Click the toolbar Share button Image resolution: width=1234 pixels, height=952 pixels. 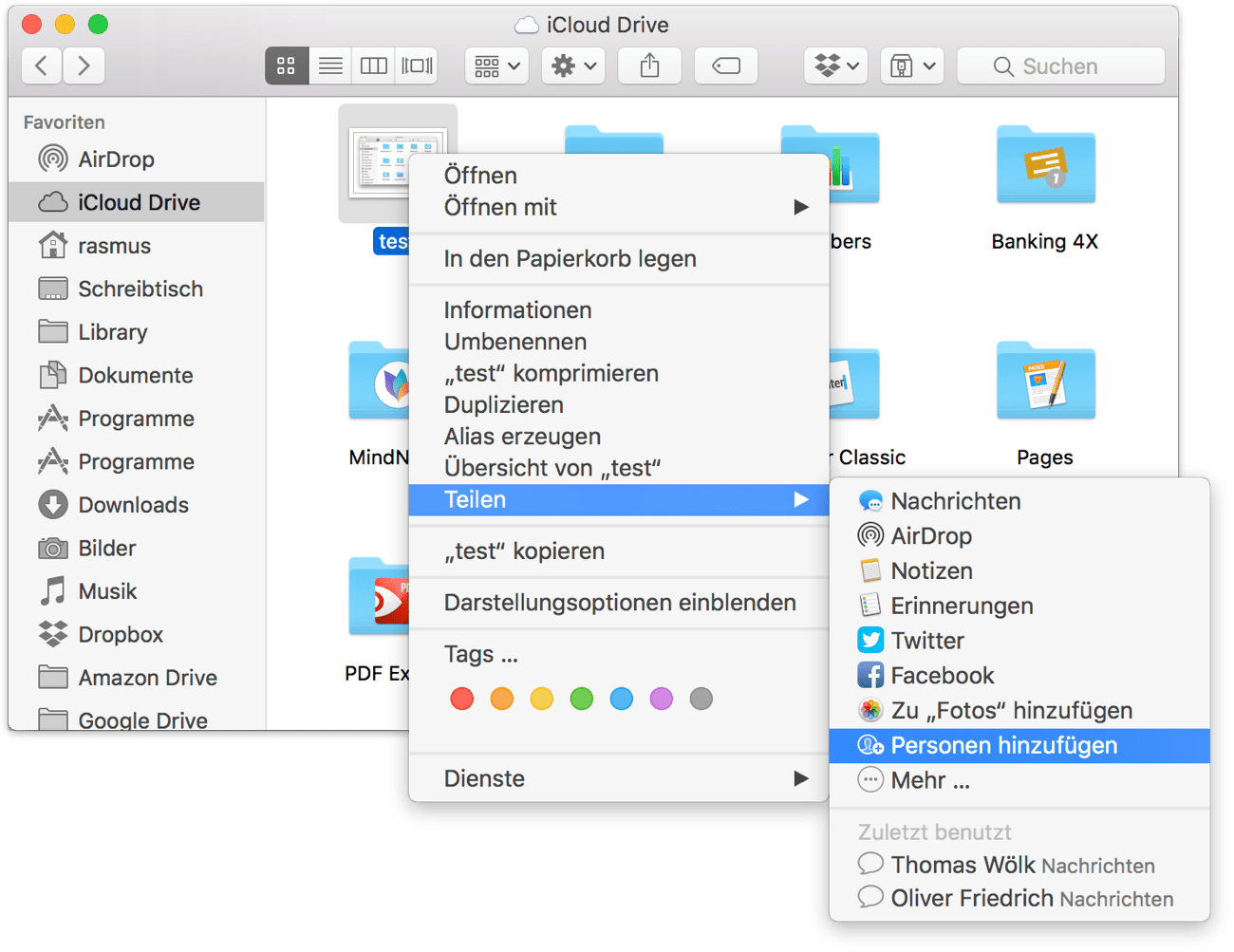pyautogui.click(x=649, y=65)
